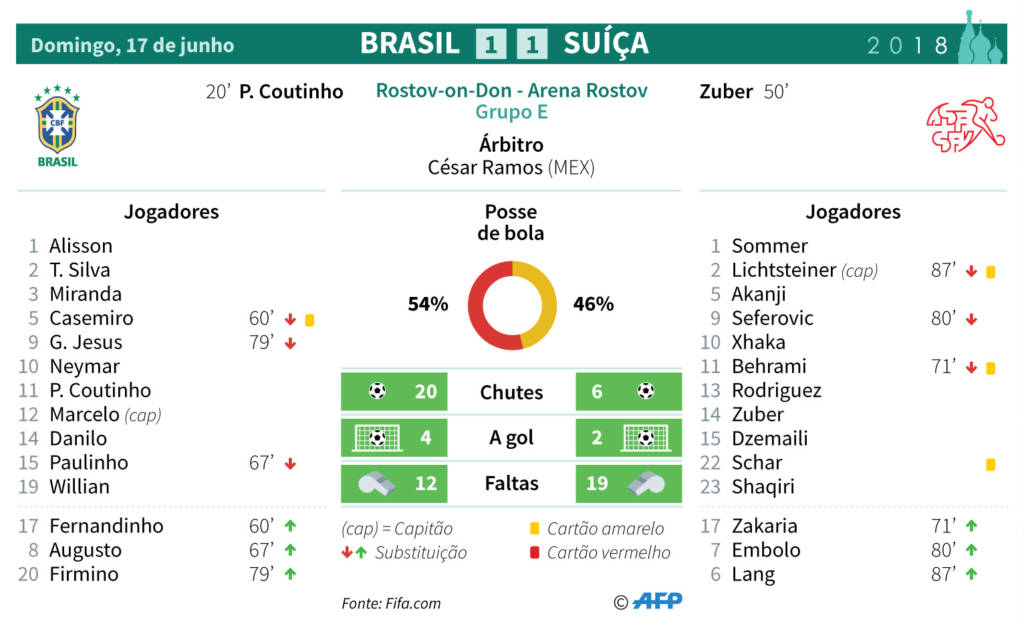This screenshot has height=626, width=1024.
Task: Click the soccer ball icon beside Brazil's 20 shots
Action: pos(377,391)
